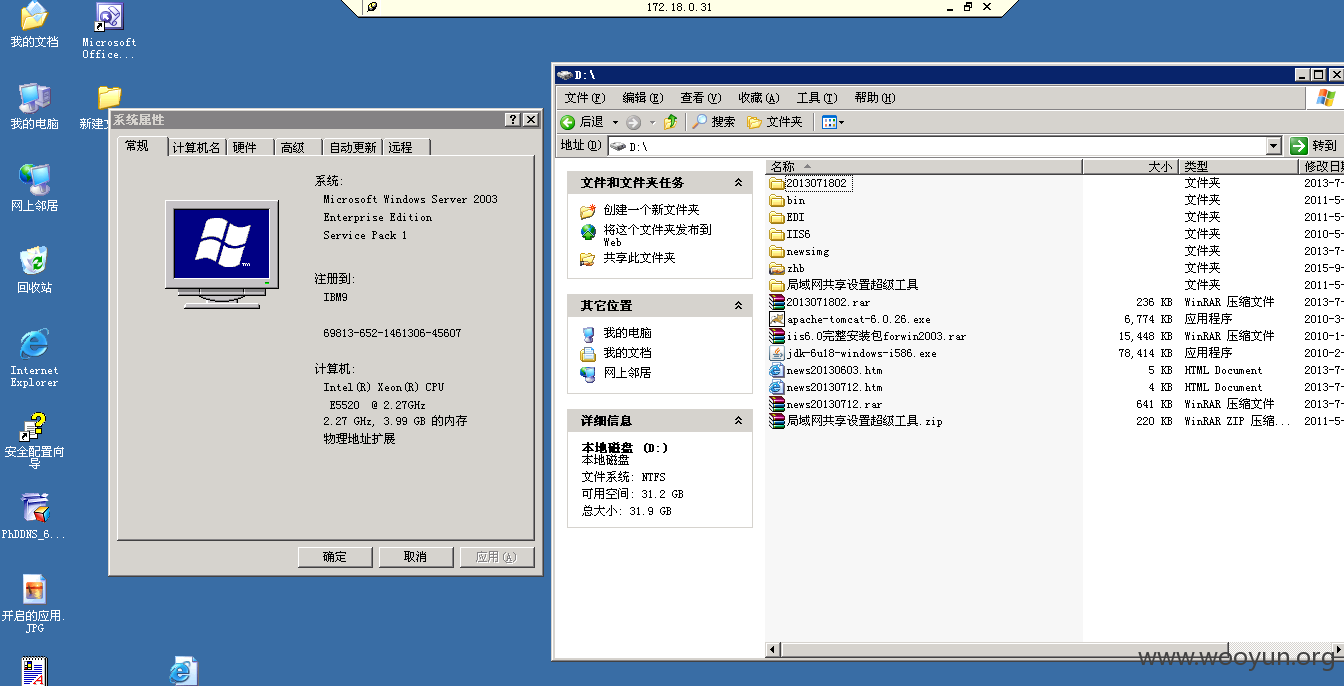Open the 编辑(E) menu
This screenshot has height=686, width=1344.
(643, 98)
